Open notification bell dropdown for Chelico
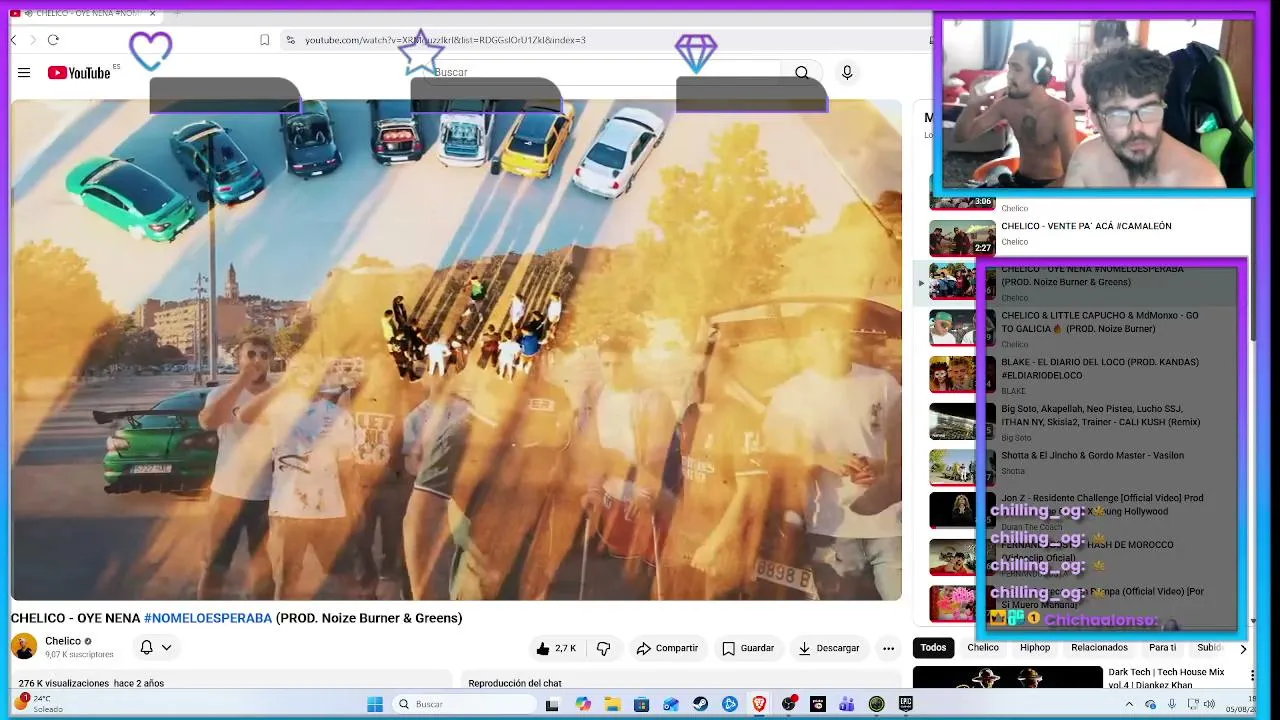The width and height of the screenshot is (1280, 720). pos(155,647)
